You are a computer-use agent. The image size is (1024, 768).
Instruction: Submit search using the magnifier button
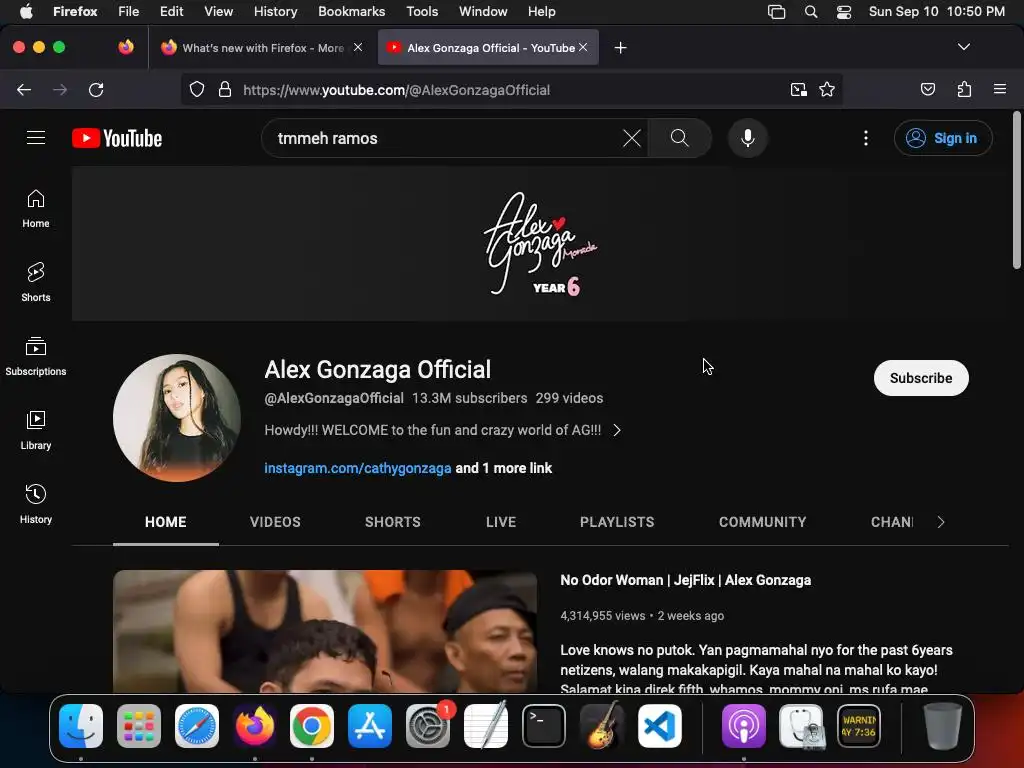click(x=679, y=138)
